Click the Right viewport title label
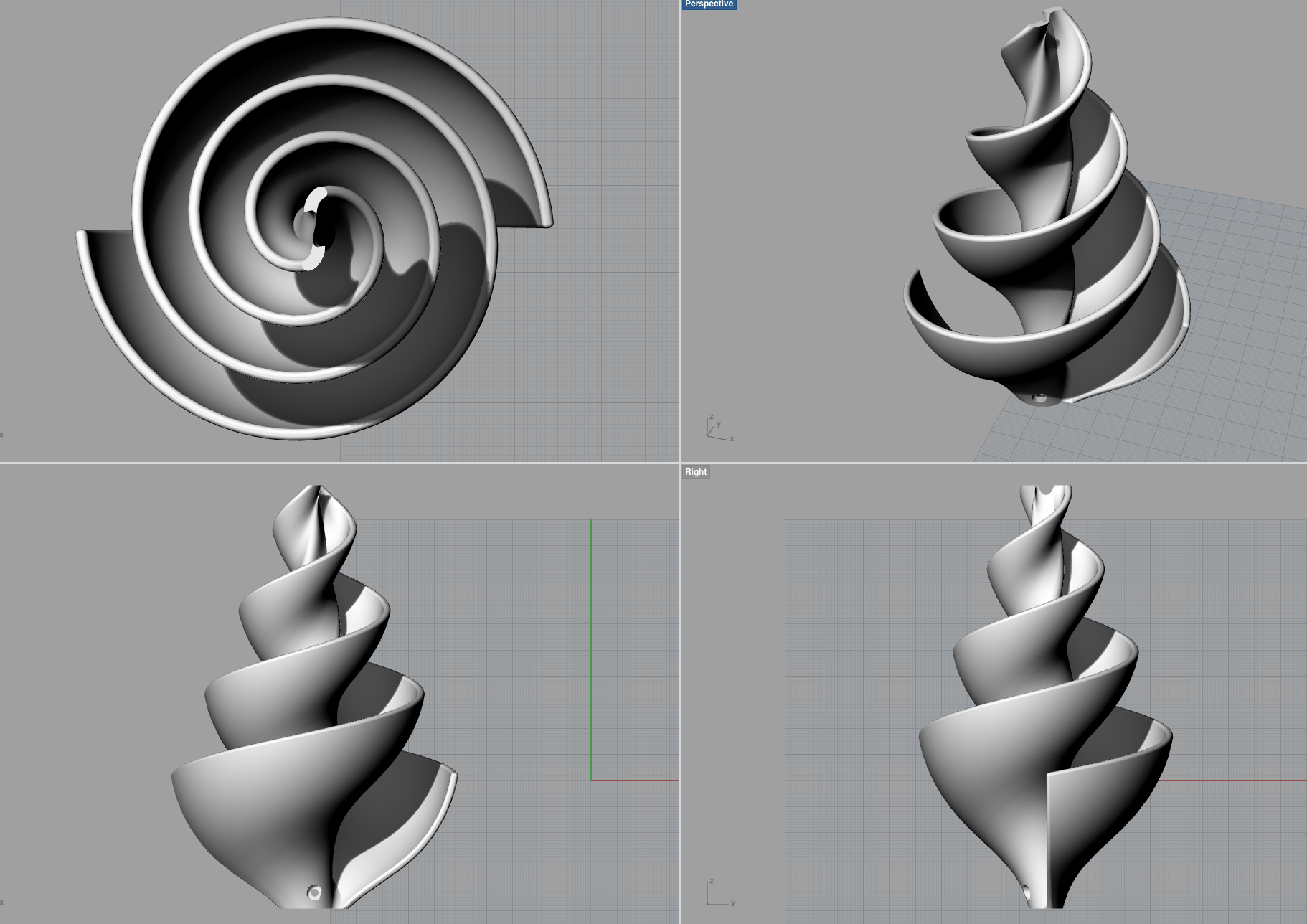 tap(696, 472)
